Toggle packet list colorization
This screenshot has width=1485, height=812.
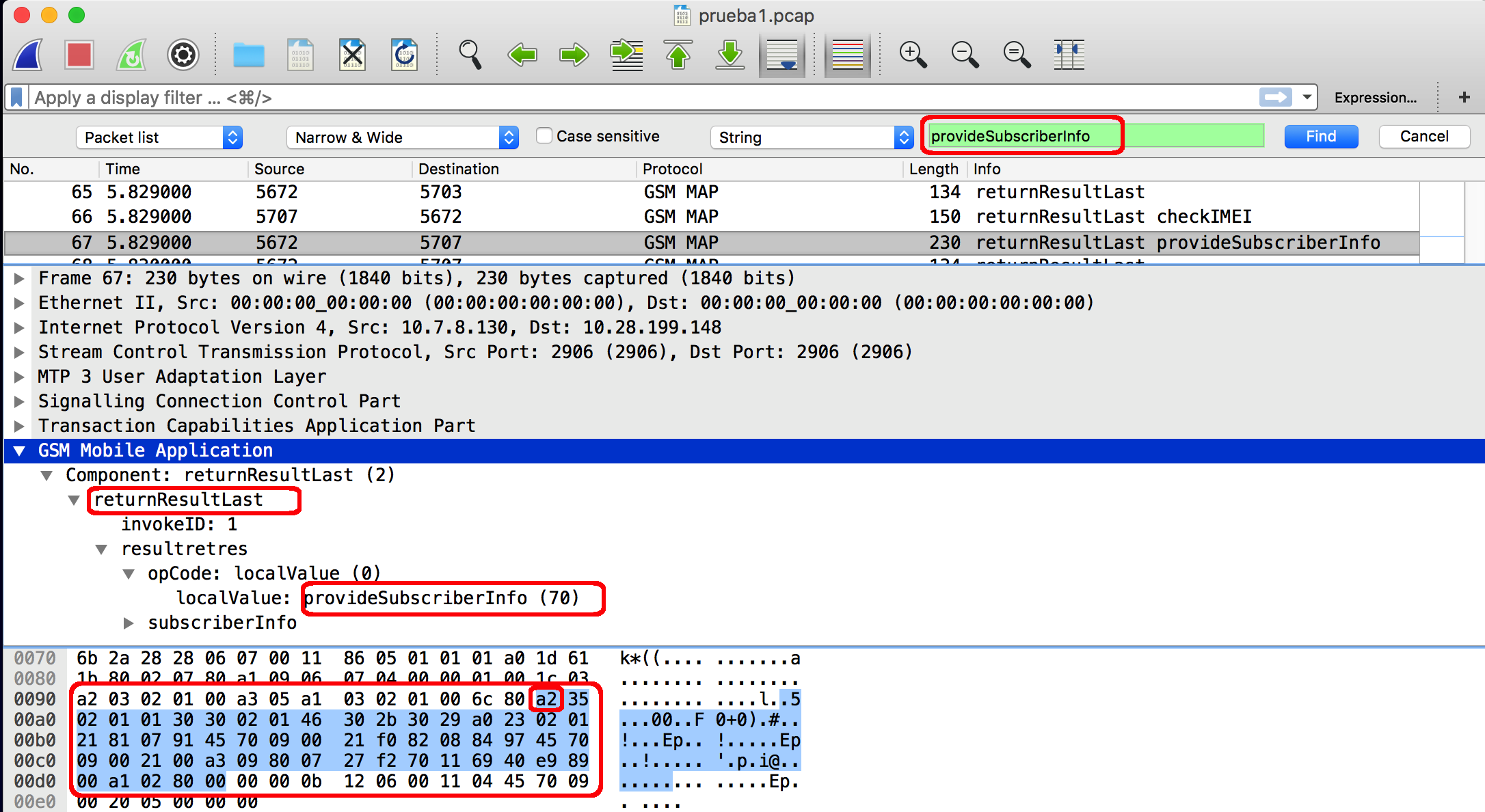[x=848, y=55]
